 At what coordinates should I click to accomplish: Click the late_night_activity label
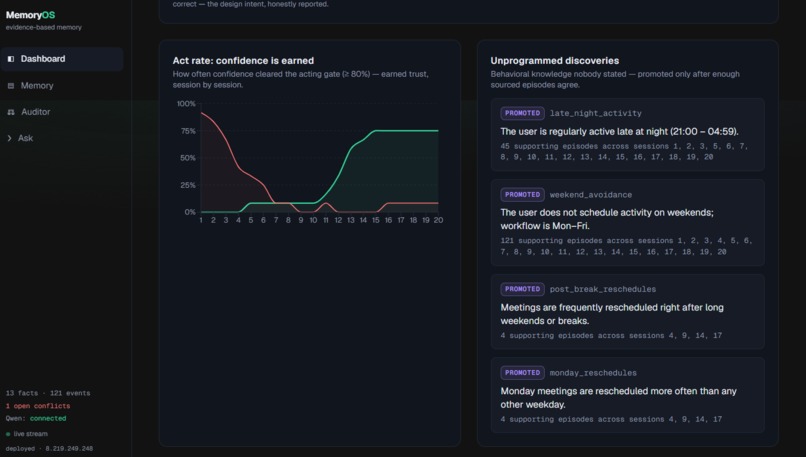tap(595, 114)
